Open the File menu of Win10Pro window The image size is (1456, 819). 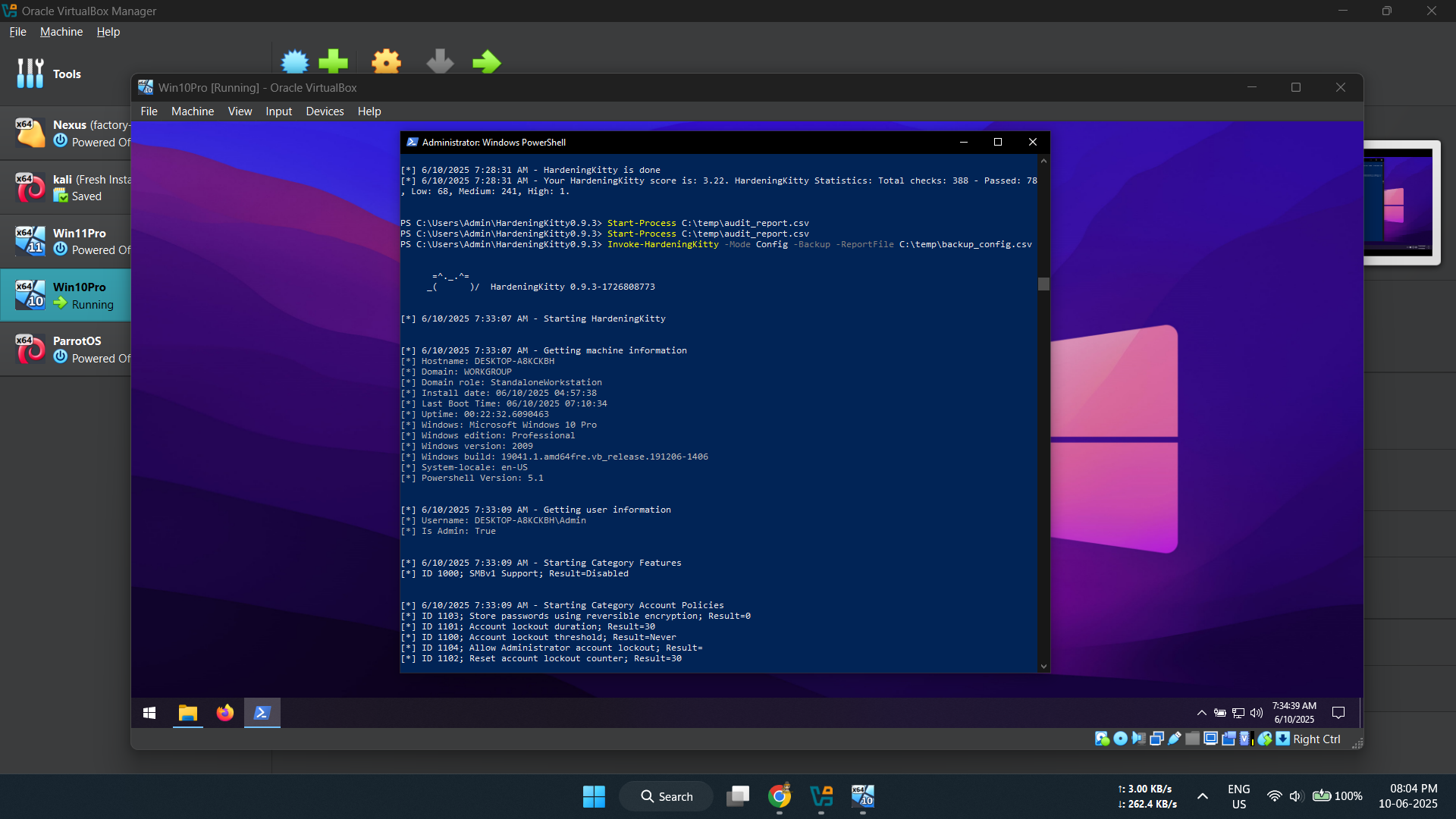point(149,111)
